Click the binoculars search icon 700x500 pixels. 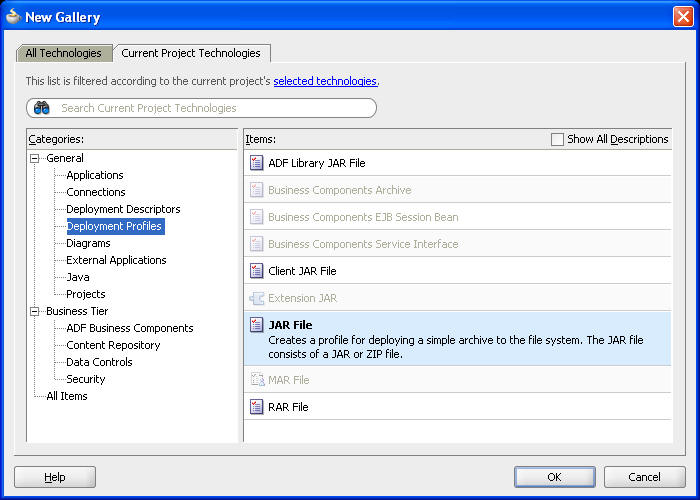pyautogui.click(x=42, y=108)
